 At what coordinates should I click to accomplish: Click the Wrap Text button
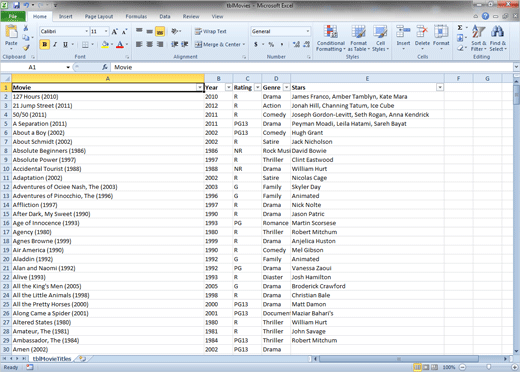point(211,31)
